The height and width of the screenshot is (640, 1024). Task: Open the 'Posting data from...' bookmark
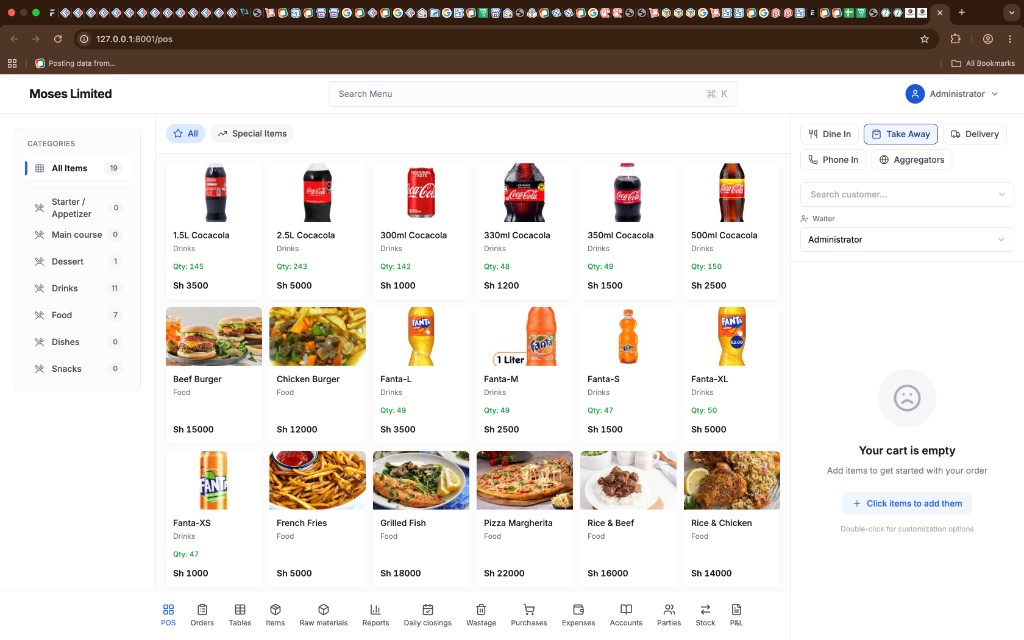click(75, 63)
